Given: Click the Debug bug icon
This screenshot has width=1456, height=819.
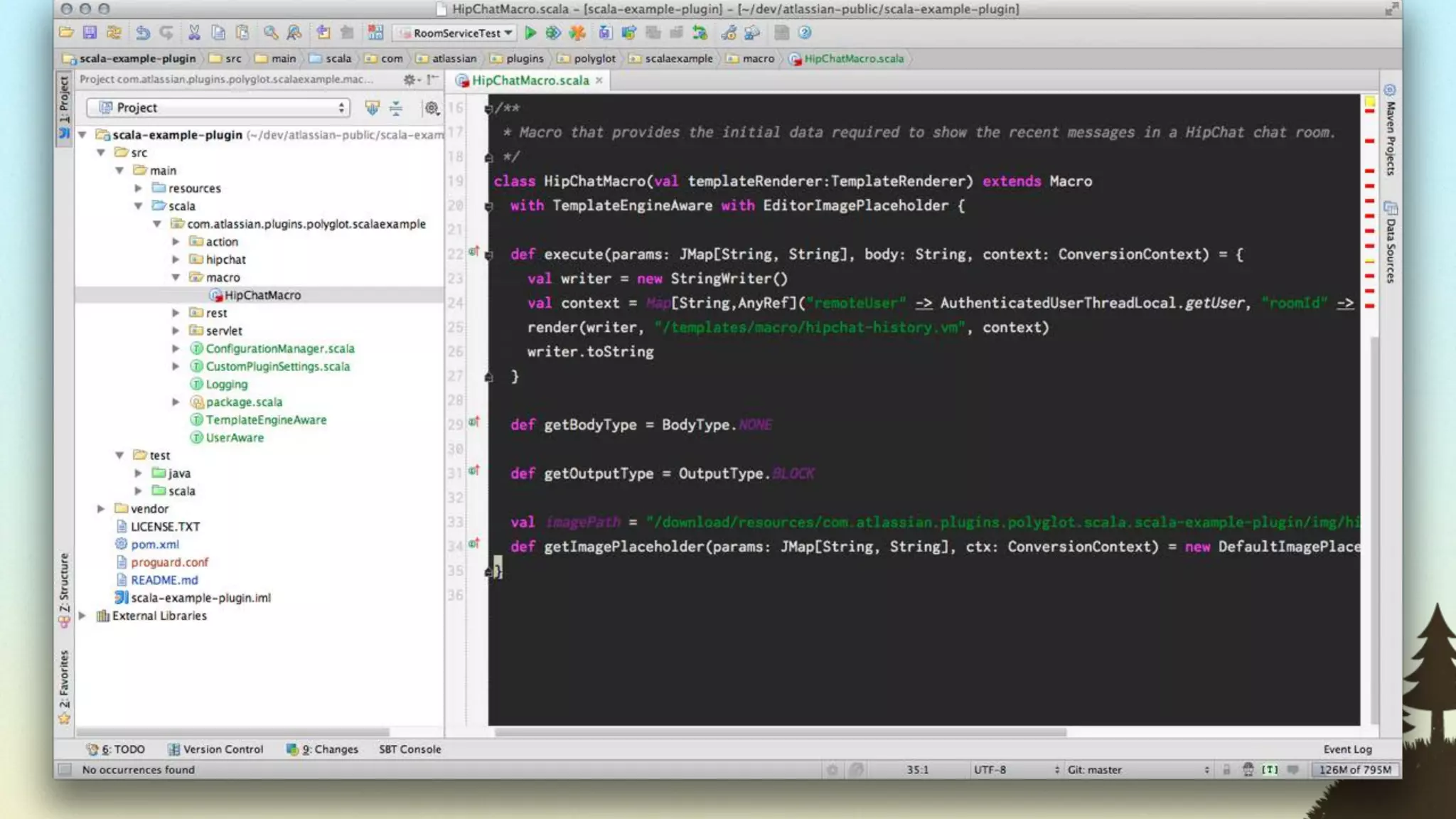Looking at the screenshot, I should pyautogui.click(x=553, y=33).
